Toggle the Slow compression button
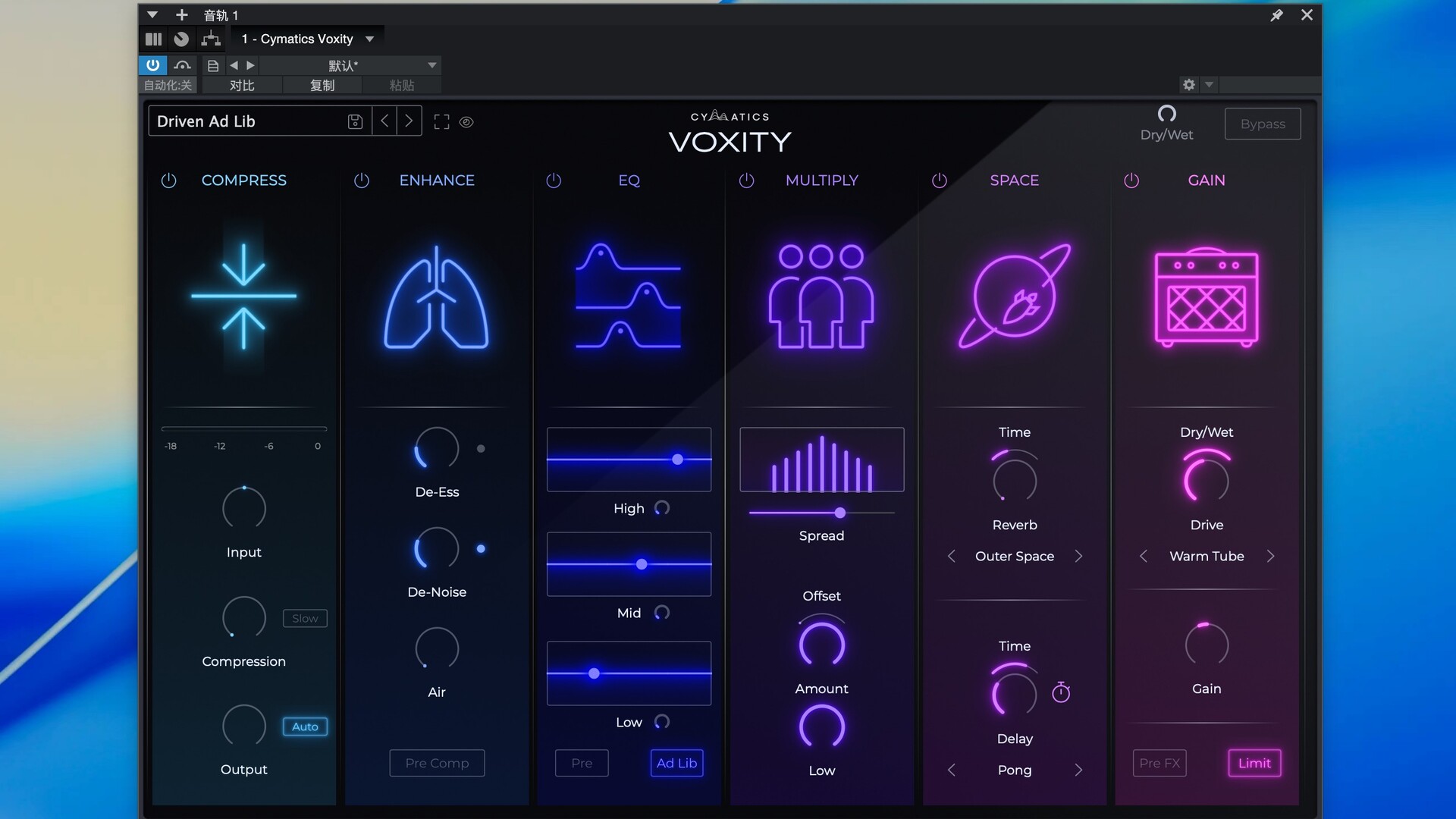The width and height of the screenshot is (1456, 819). pyautogui.click(x=305, y=618)
